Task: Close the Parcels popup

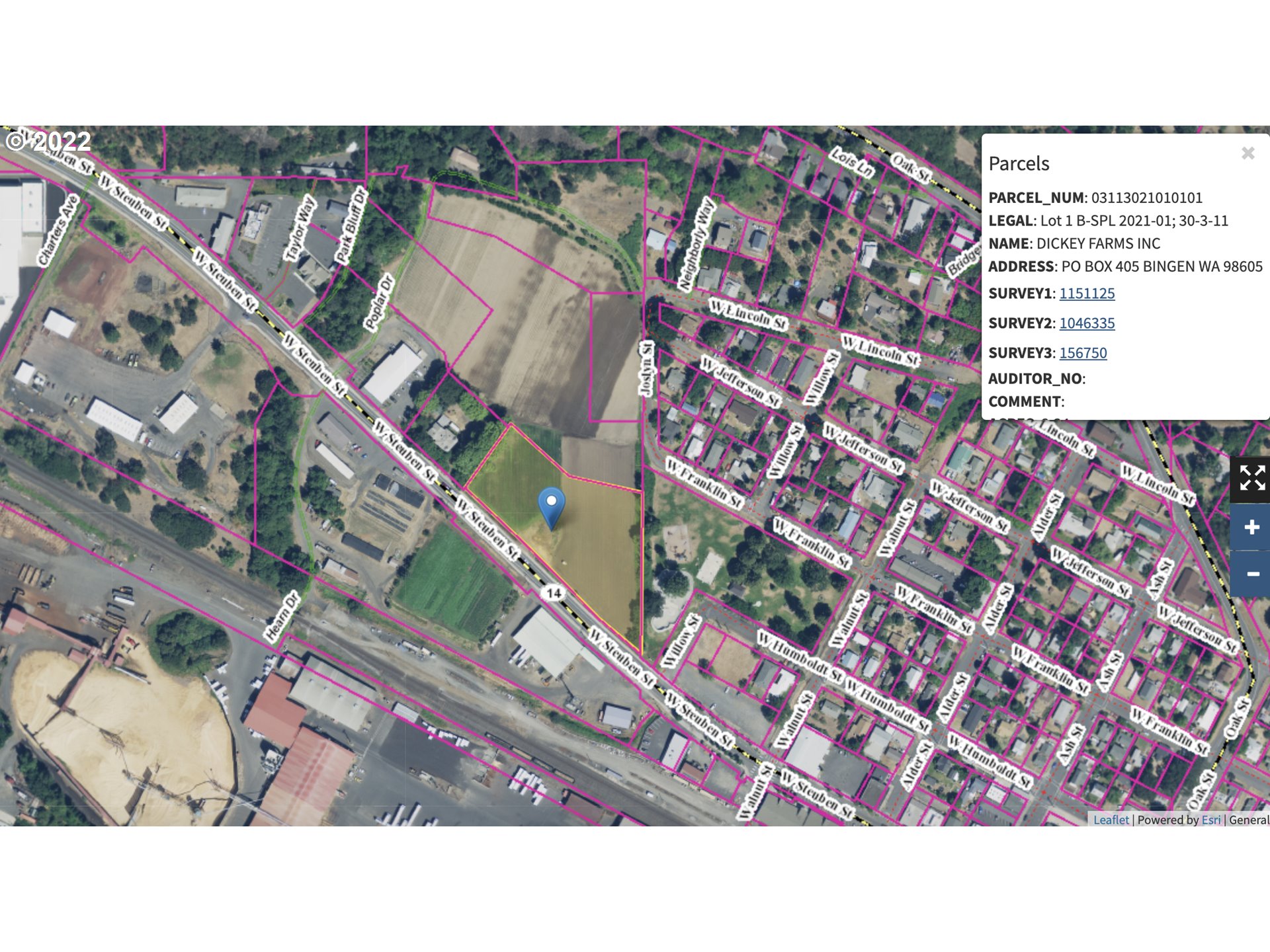Action: (x=1248, y=153)
